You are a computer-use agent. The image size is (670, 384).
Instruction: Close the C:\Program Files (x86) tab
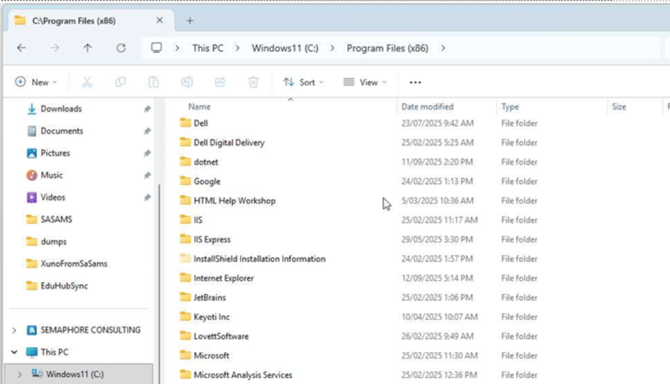159,21
